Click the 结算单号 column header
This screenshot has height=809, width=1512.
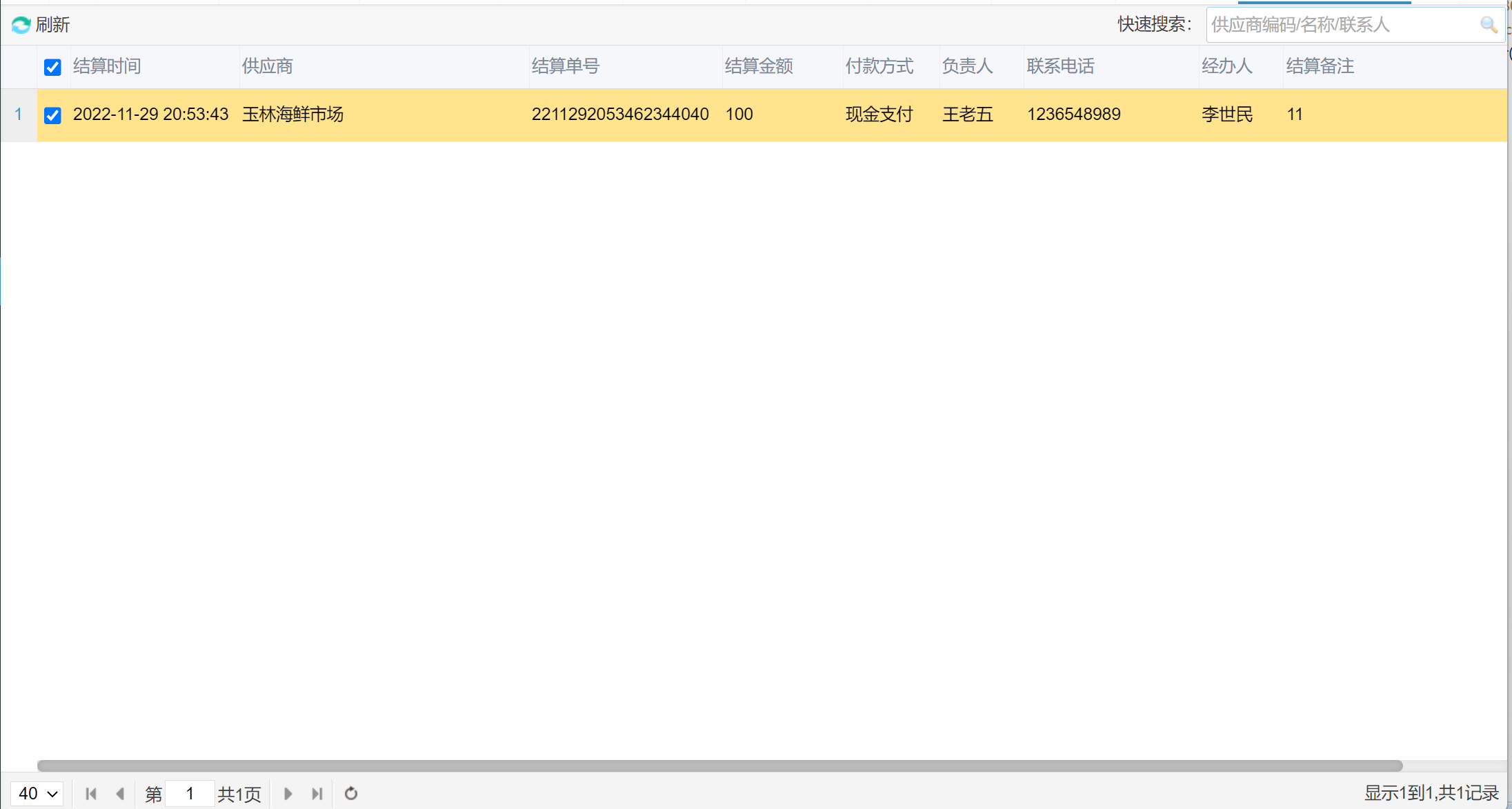566,66
